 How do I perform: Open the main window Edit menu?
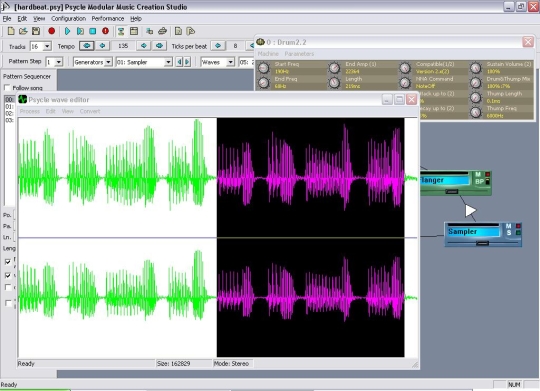[22, 19]
